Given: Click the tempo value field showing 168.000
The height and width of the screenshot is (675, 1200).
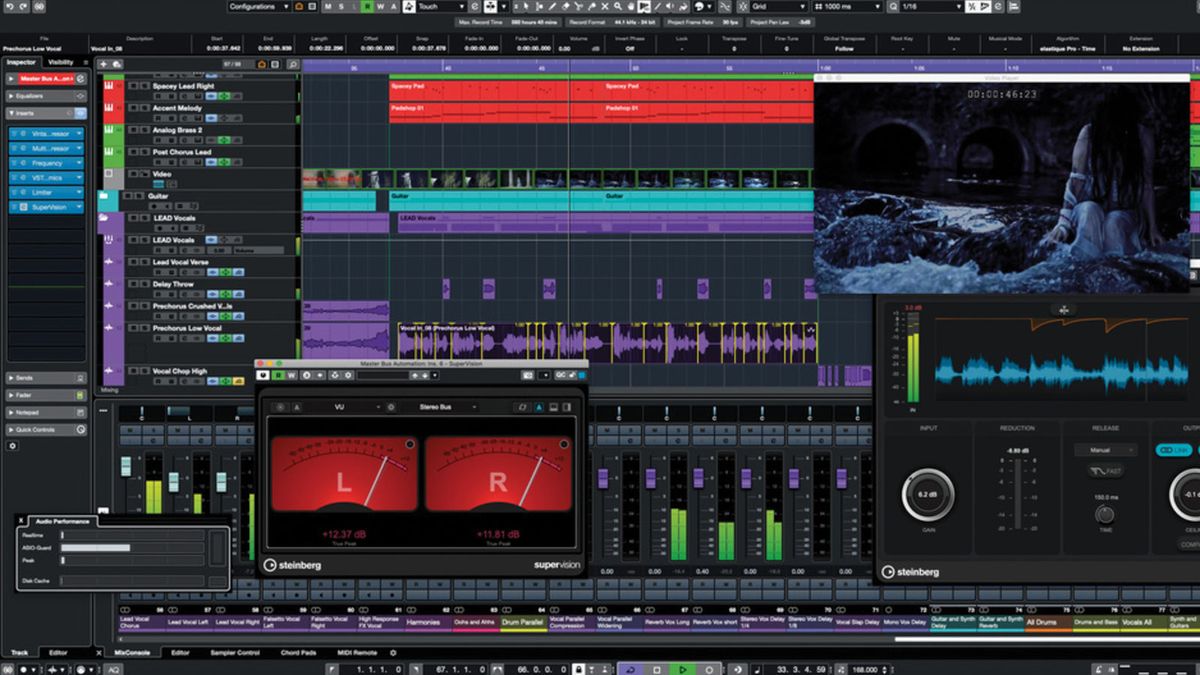Looking at the screenshot, I should point(865,668).
